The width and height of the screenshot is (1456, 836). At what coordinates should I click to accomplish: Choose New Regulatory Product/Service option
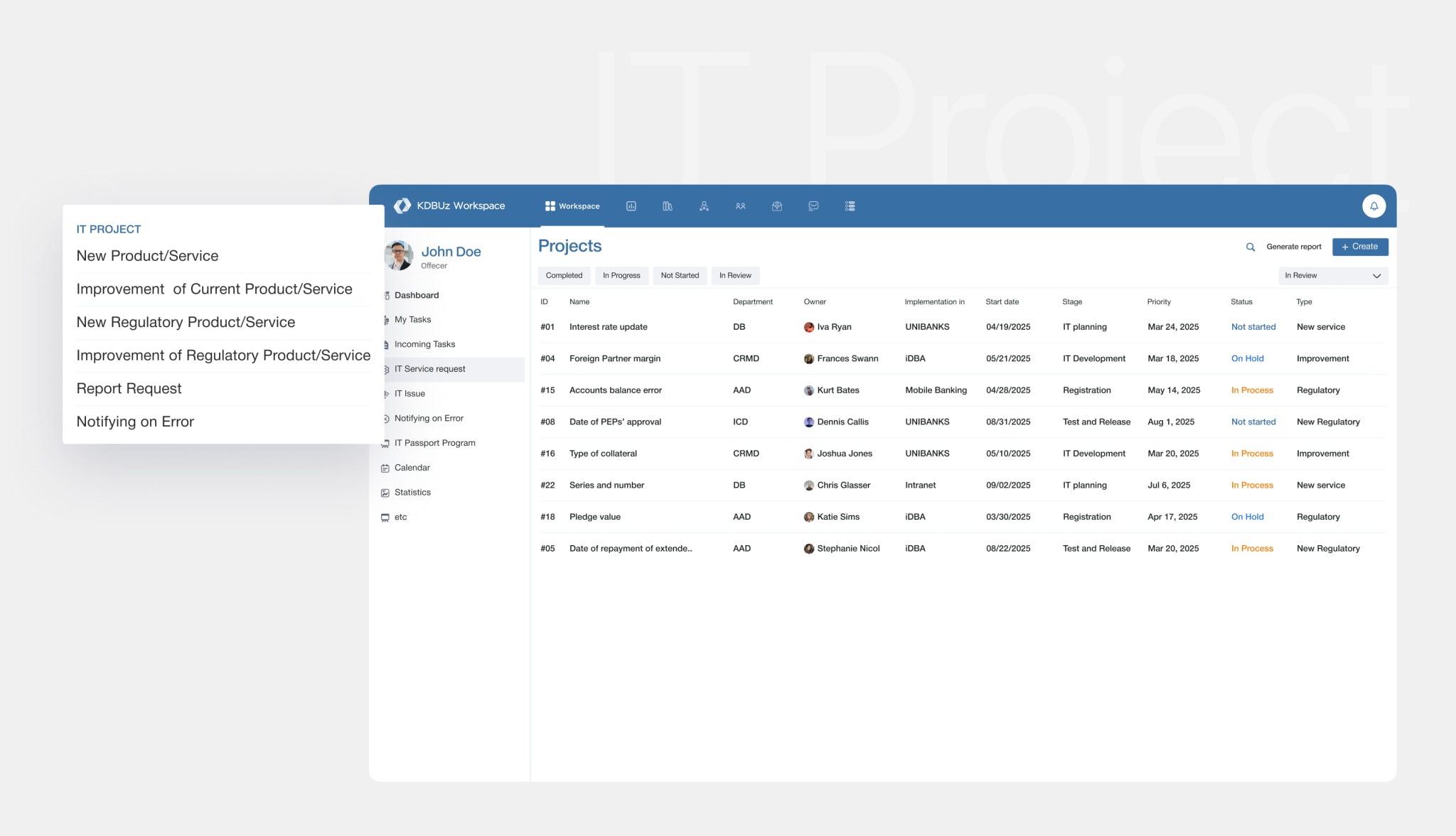(186, 322)
